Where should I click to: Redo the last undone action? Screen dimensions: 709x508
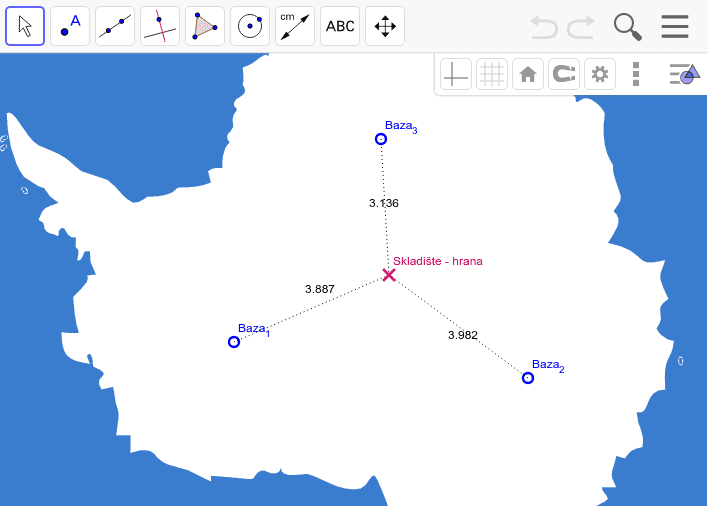pos(581,27)
